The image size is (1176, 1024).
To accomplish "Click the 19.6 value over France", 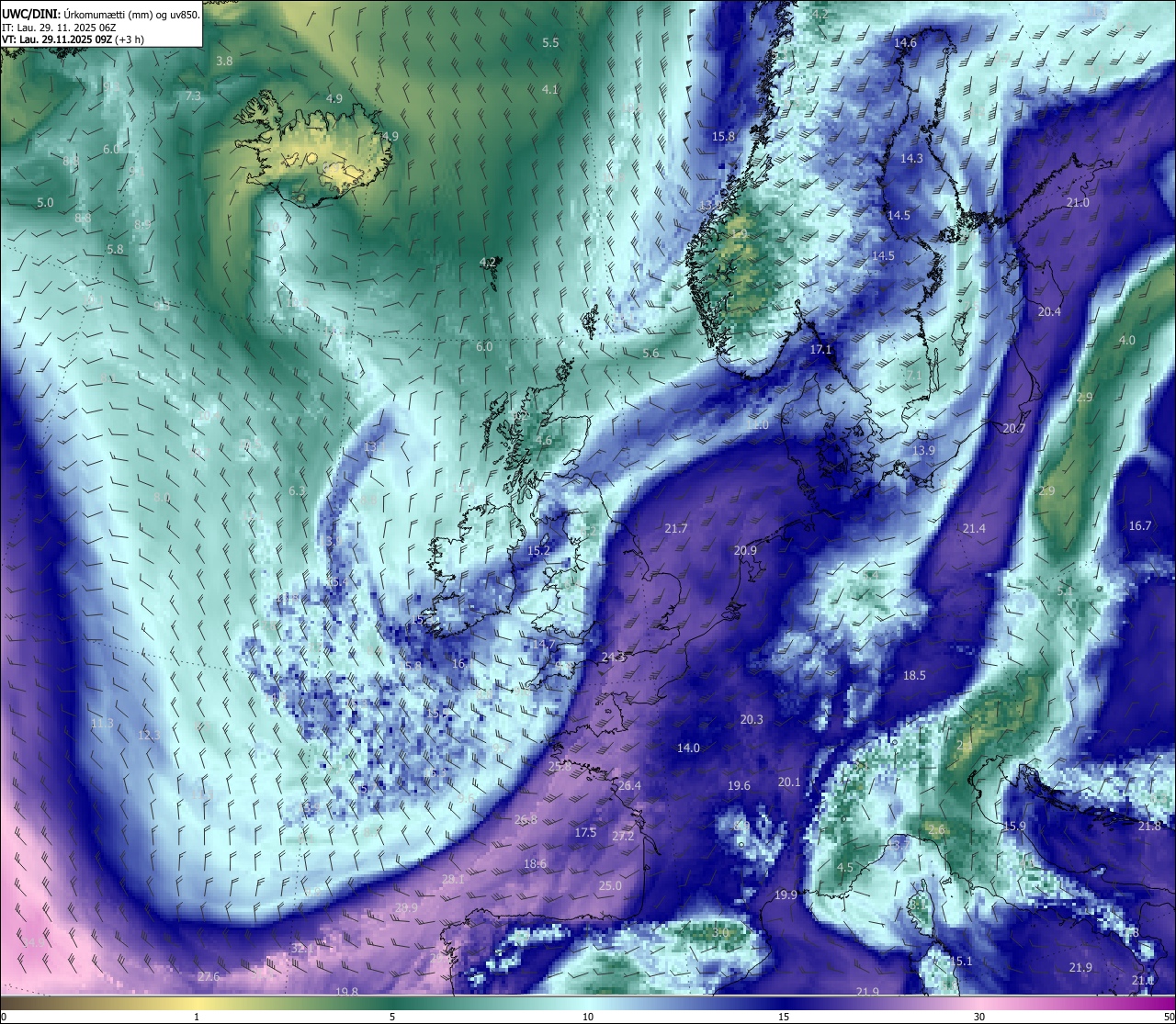I will click(739, 786).
